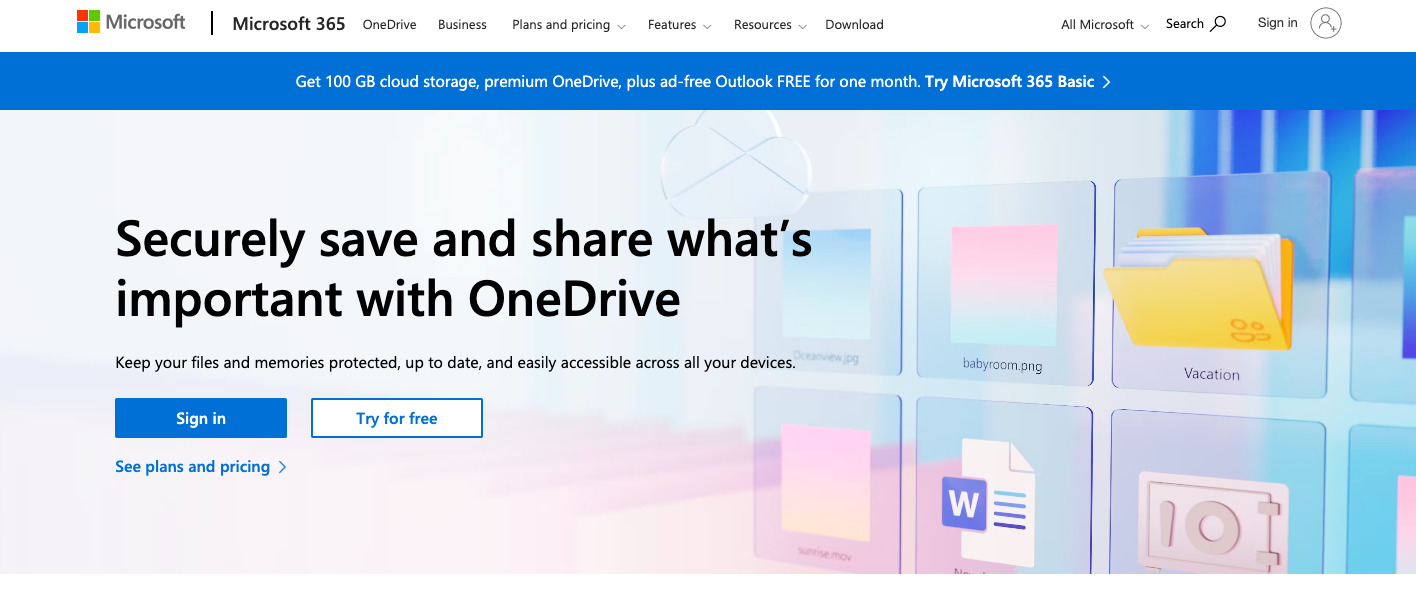Image resolution: width=1416 pixels, height=609 pixels.
Task: Click the 'Keep your files and memories' paragraph
Action: click(x=455, y=362)
